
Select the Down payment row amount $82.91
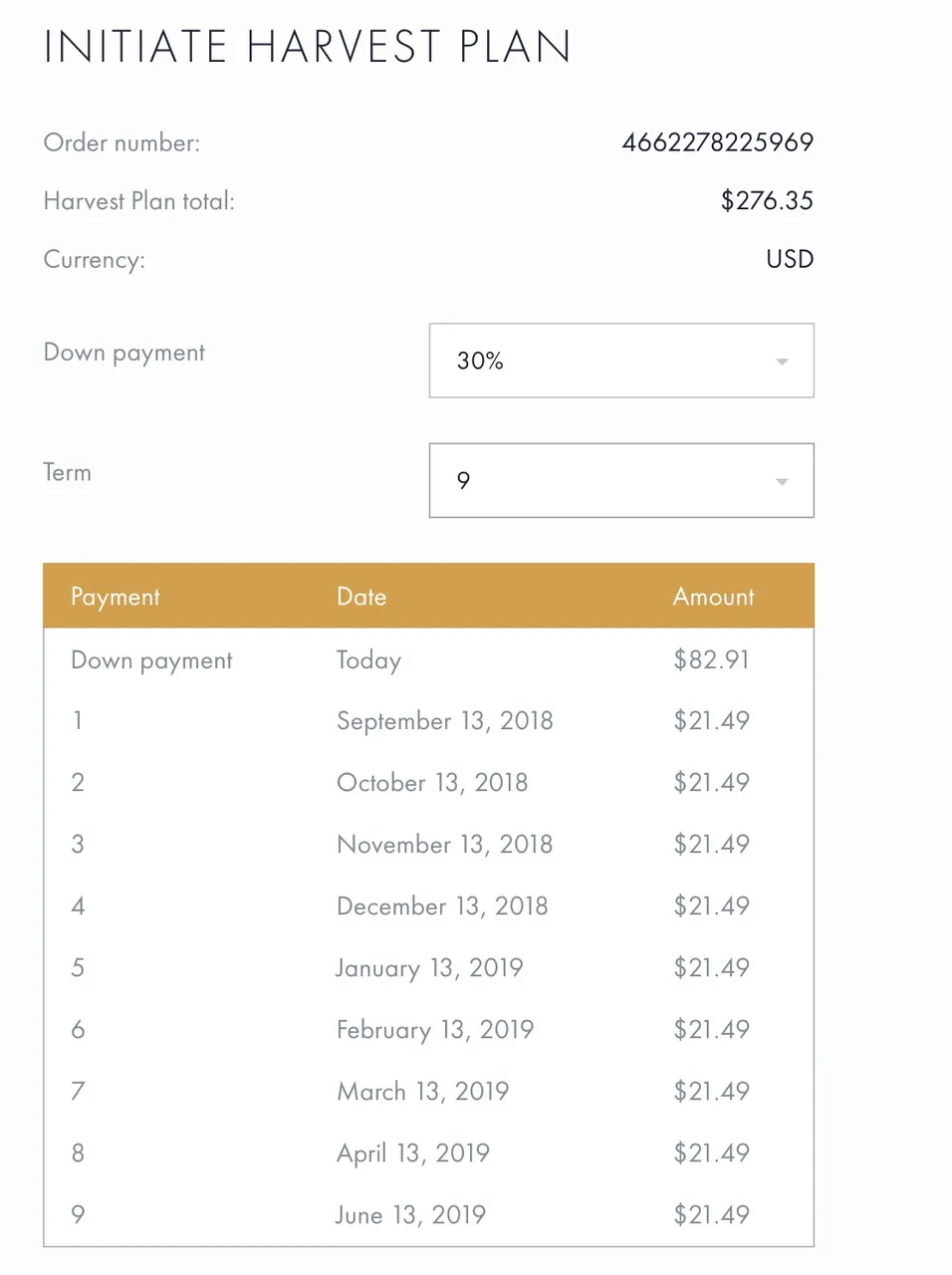point(711,659)
